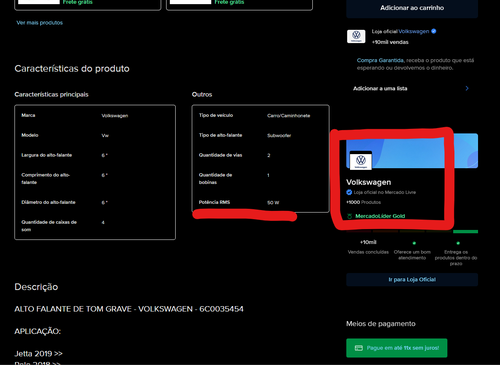Expand the Adicionar a uma lista chevron

(x=467, y=88)
